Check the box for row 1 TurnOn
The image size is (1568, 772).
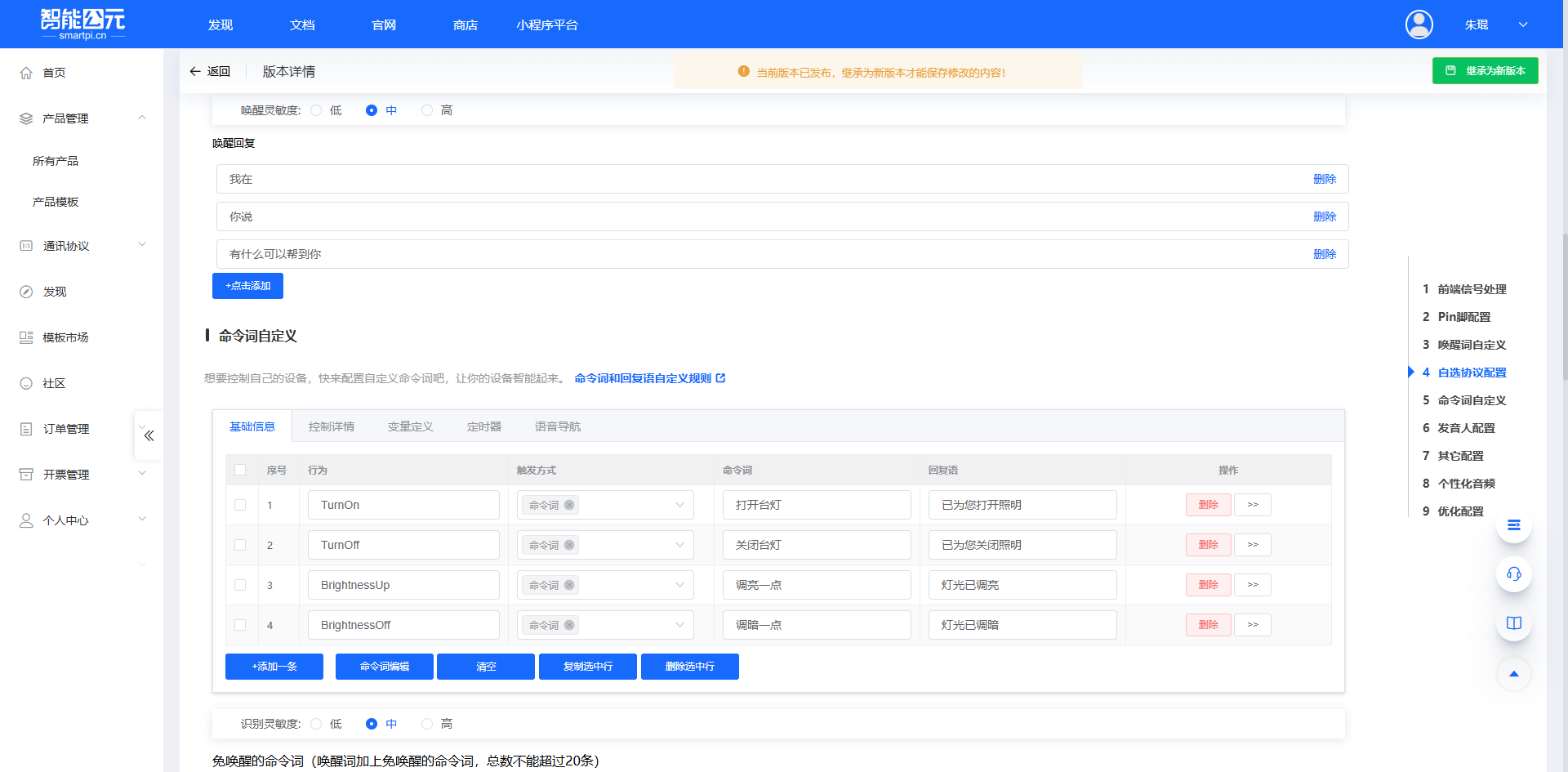(x=240, y=505)
